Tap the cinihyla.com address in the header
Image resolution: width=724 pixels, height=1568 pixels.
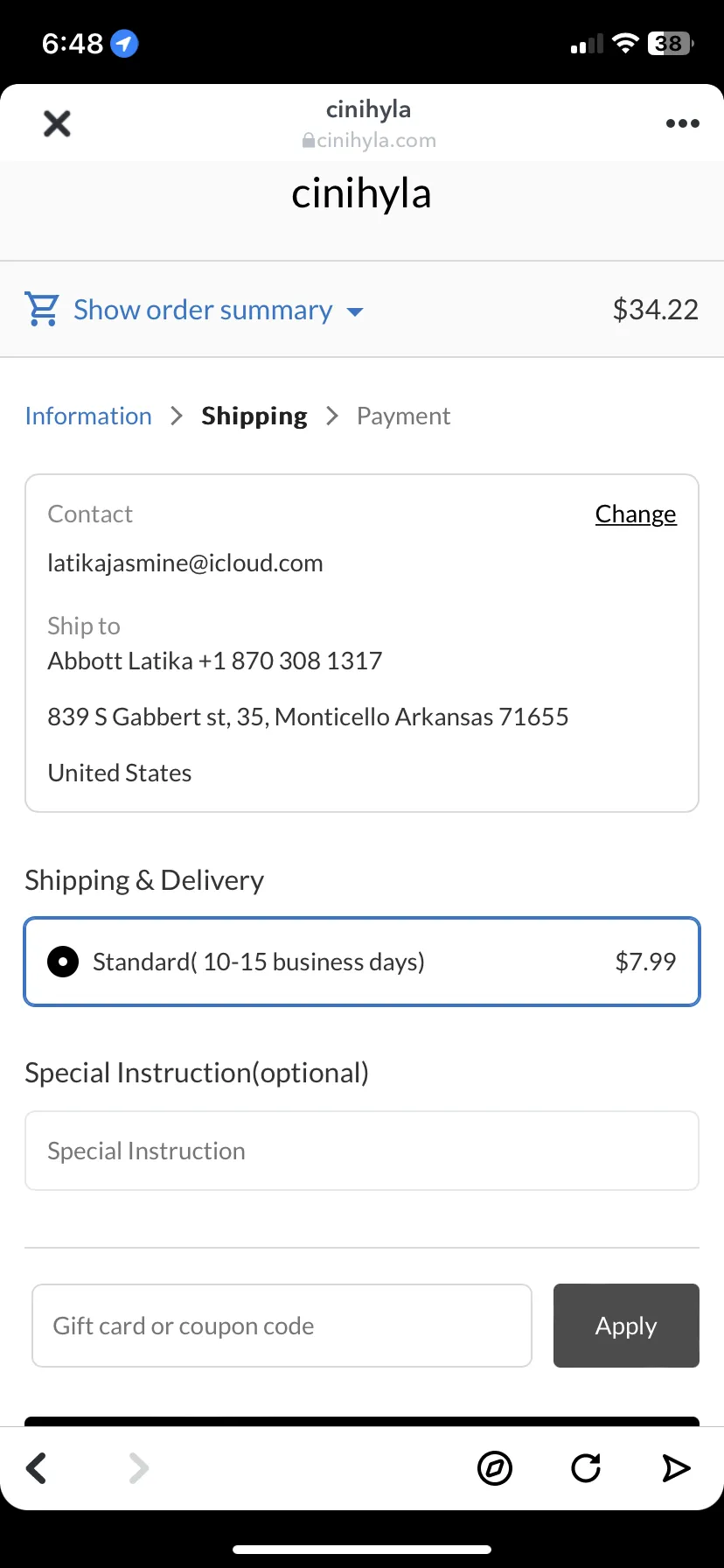[369, 140]
